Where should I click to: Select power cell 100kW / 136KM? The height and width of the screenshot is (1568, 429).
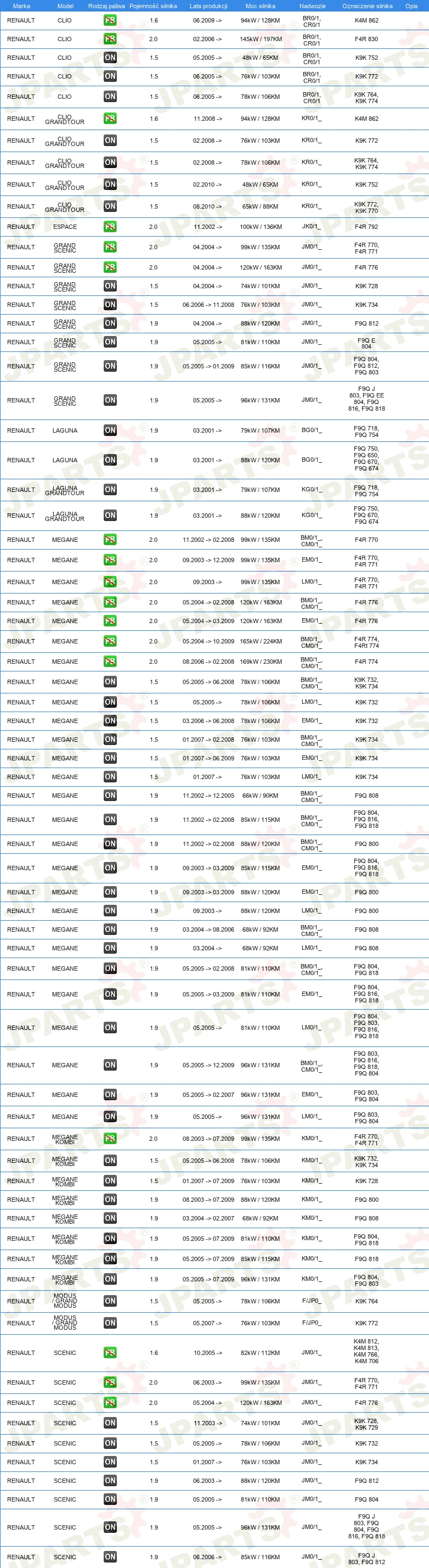(261, 227)
